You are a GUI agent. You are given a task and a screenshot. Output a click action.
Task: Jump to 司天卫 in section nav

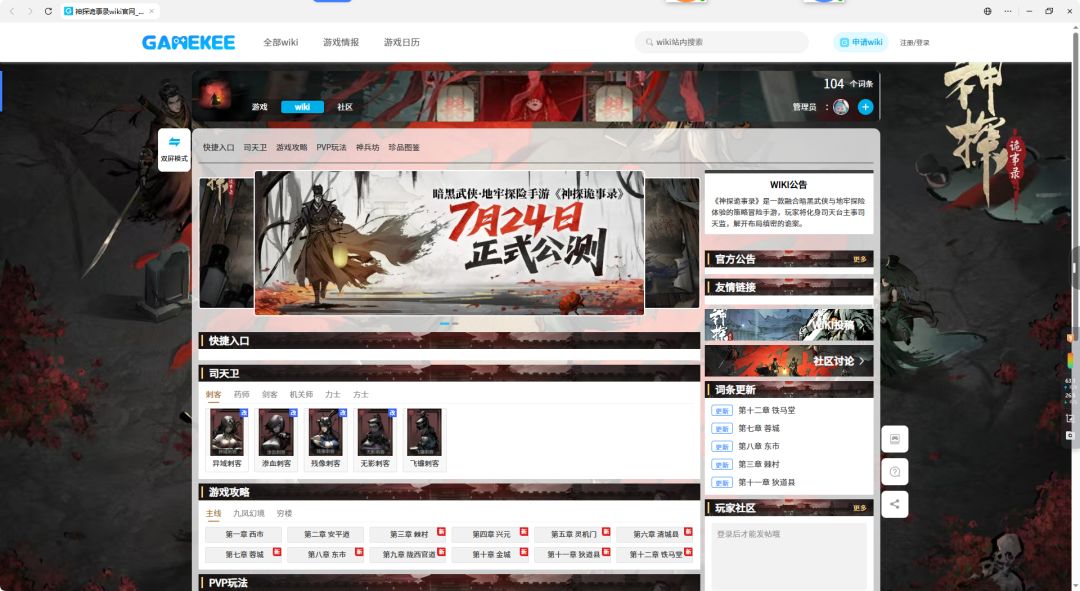[x=255, y=147]
